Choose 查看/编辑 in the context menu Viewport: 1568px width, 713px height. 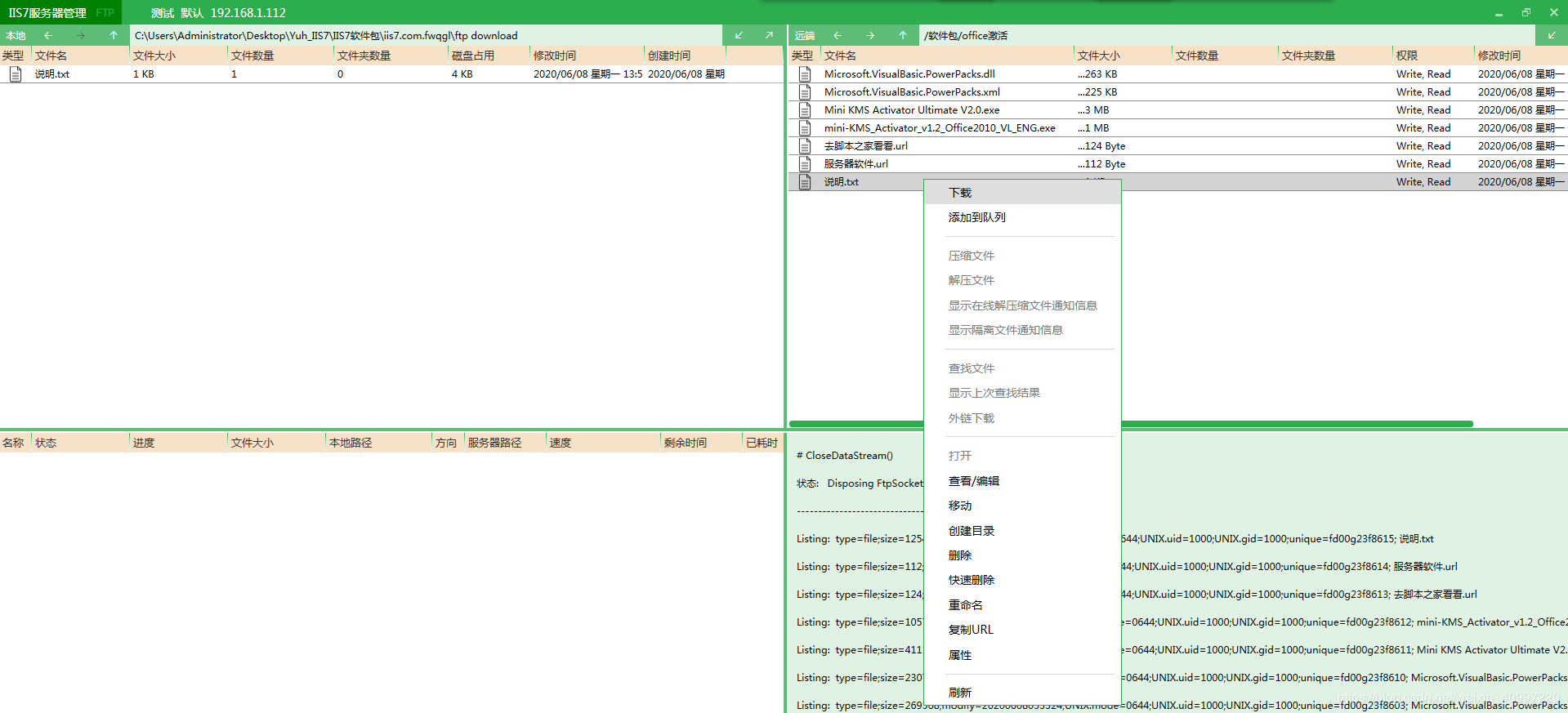tap(1022, 481)
